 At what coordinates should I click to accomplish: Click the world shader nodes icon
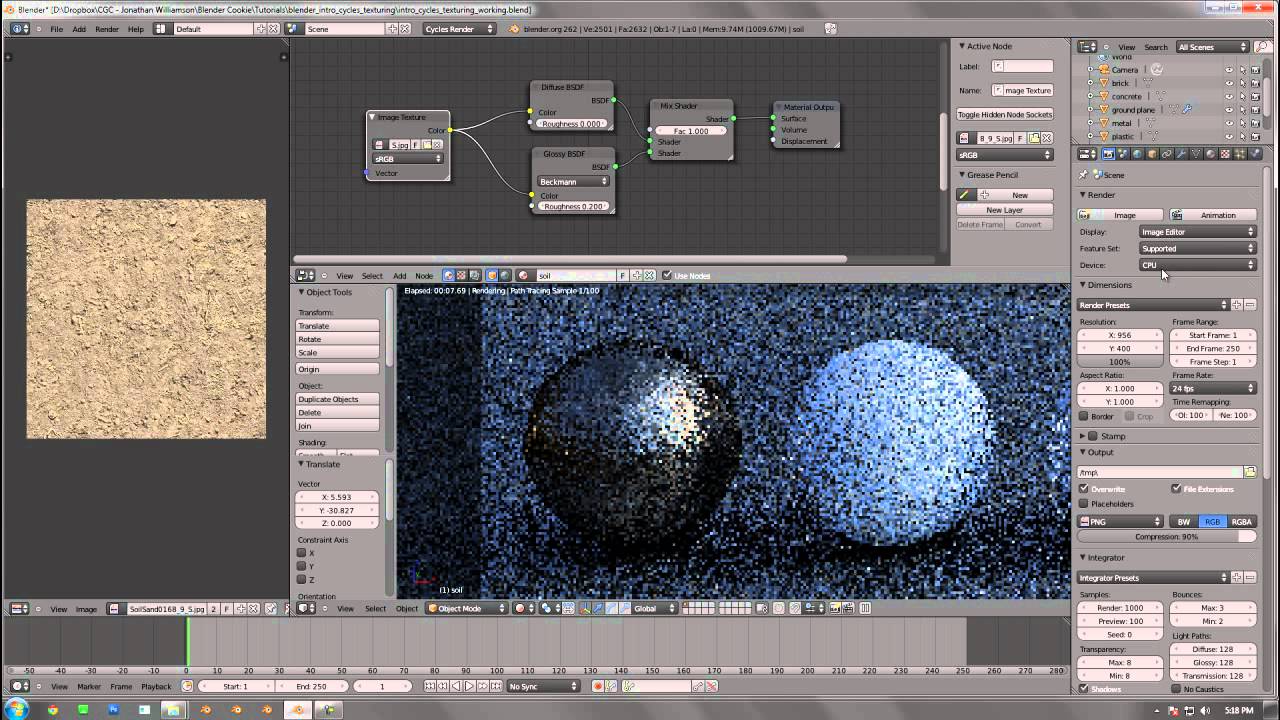point(505,275)
